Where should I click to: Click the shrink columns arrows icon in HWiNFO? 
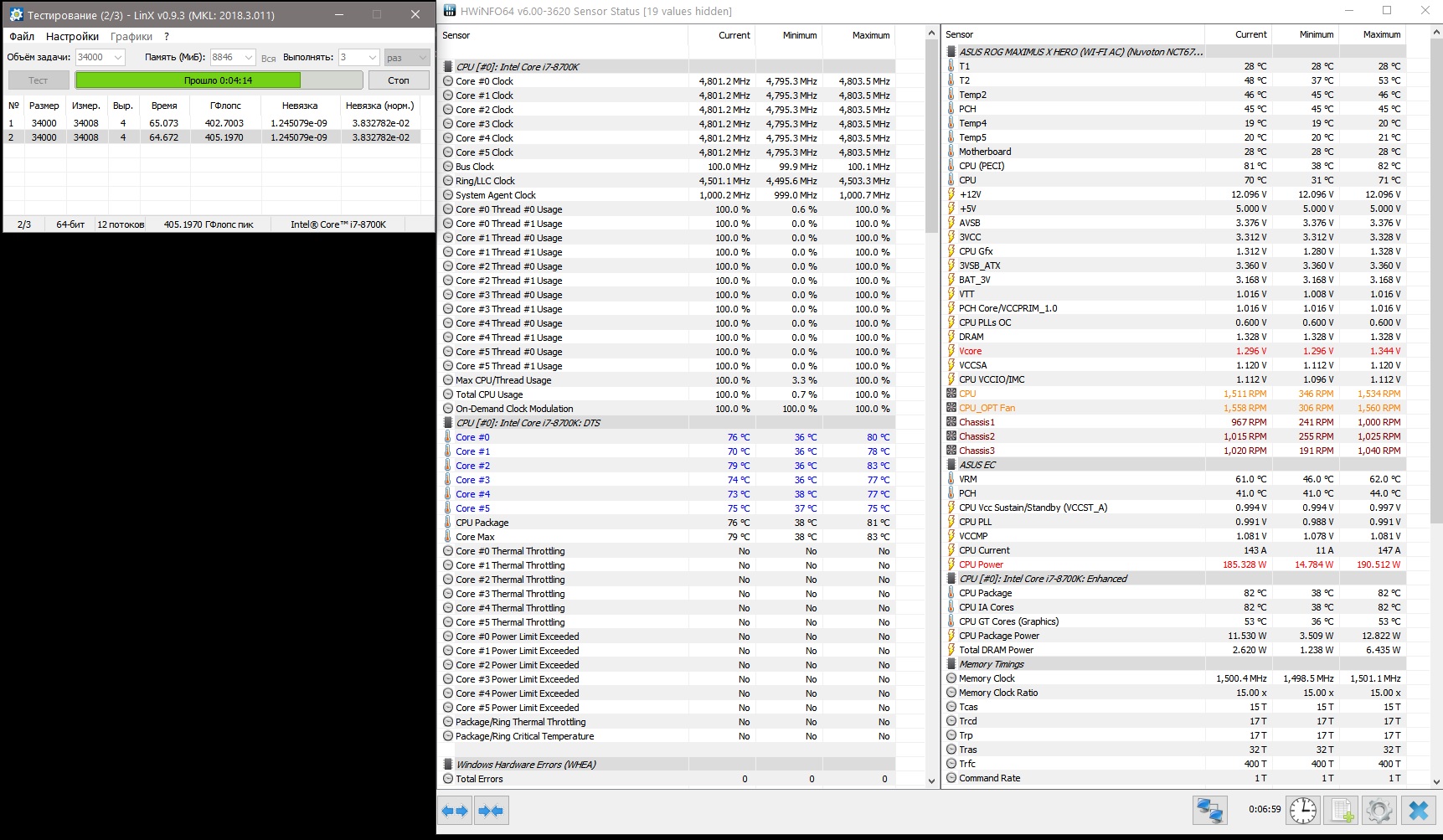point(492,811)
